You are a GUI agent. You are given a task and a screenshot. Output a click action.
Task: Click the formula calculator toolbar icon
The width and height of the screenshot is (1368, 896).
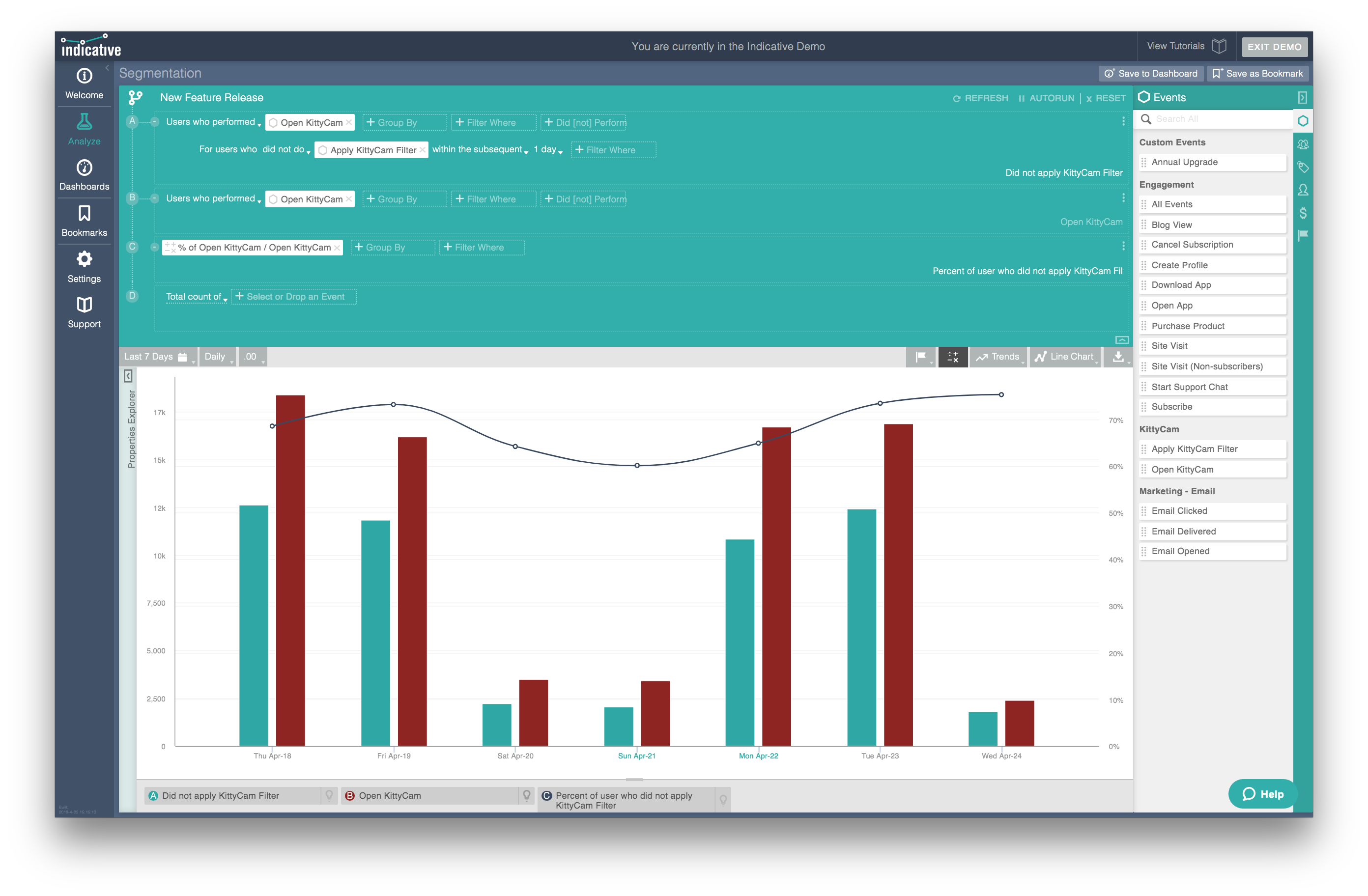click(952, 357)
